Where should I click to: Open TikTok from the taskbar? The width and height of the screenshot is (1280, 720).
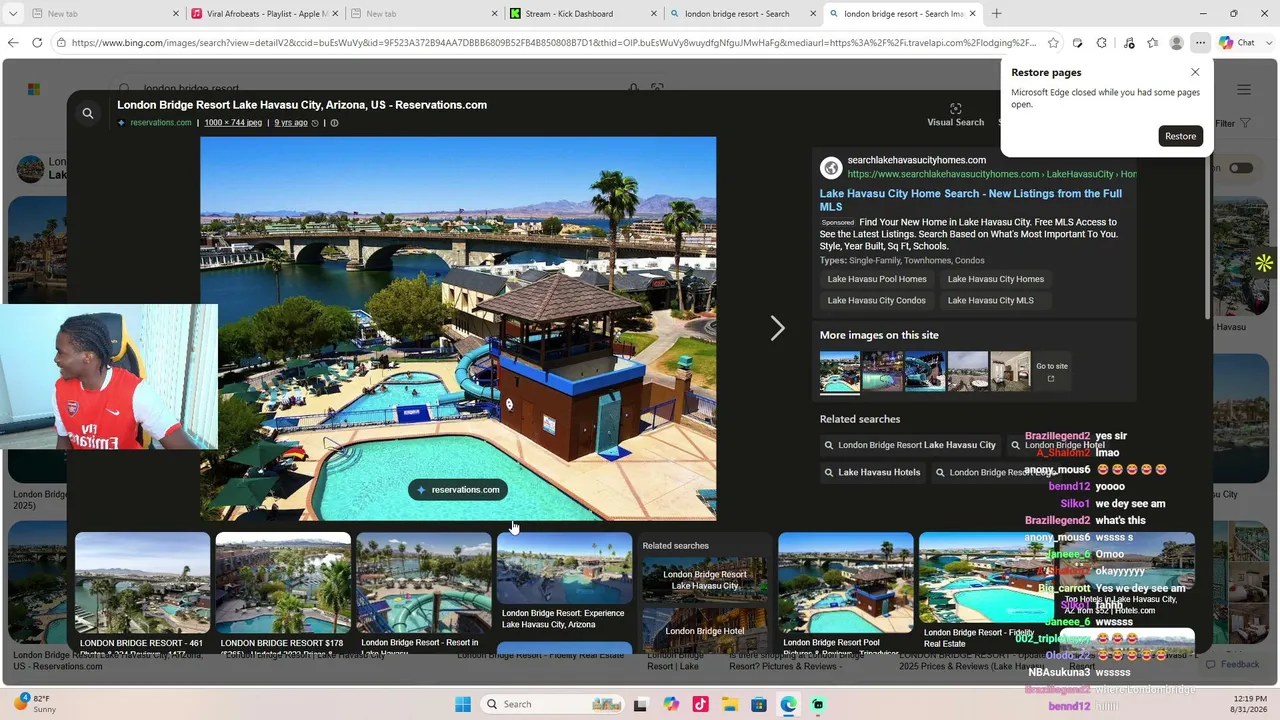coord(700,704)
